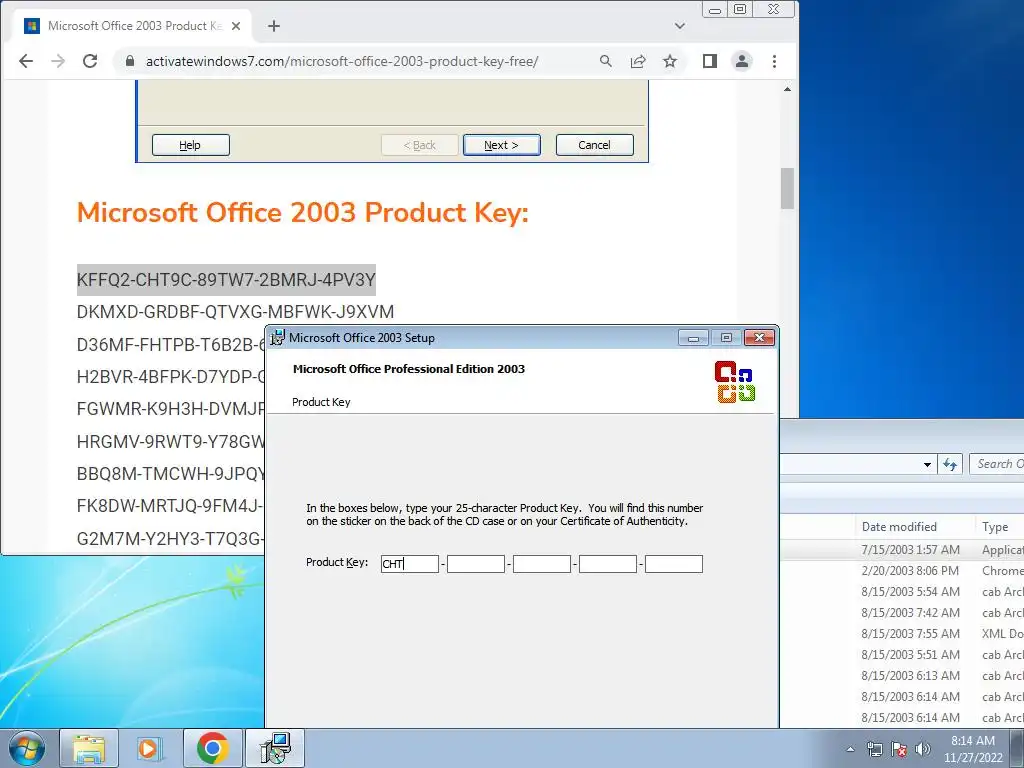Click the Help button in the webpage image

pos(191,145)
